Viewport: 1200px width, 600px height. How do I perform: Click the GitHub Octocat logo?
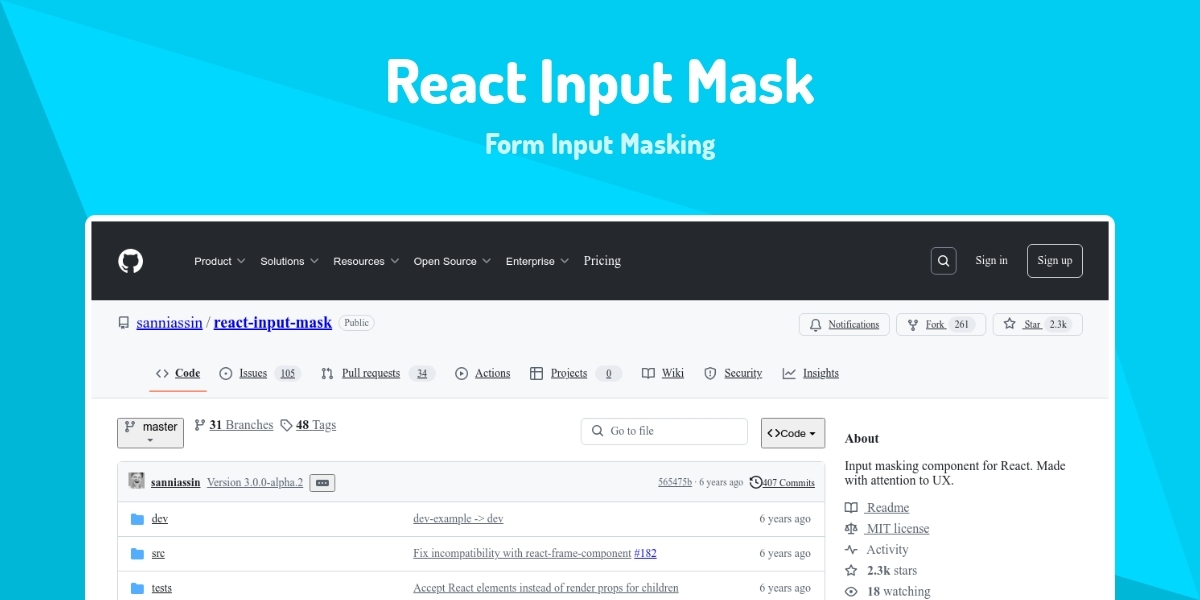coord(131,261)
